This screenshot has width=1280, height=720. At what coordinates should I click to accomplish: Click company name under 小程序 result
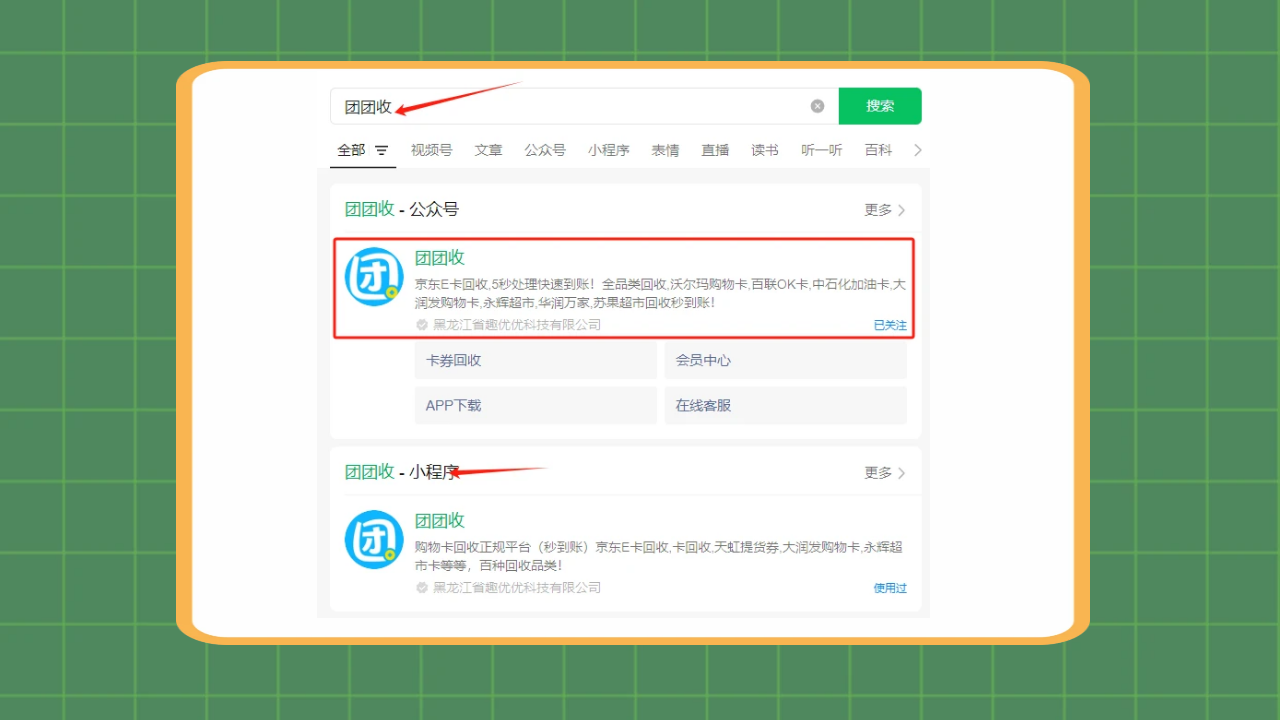click(x=517, y=588)
